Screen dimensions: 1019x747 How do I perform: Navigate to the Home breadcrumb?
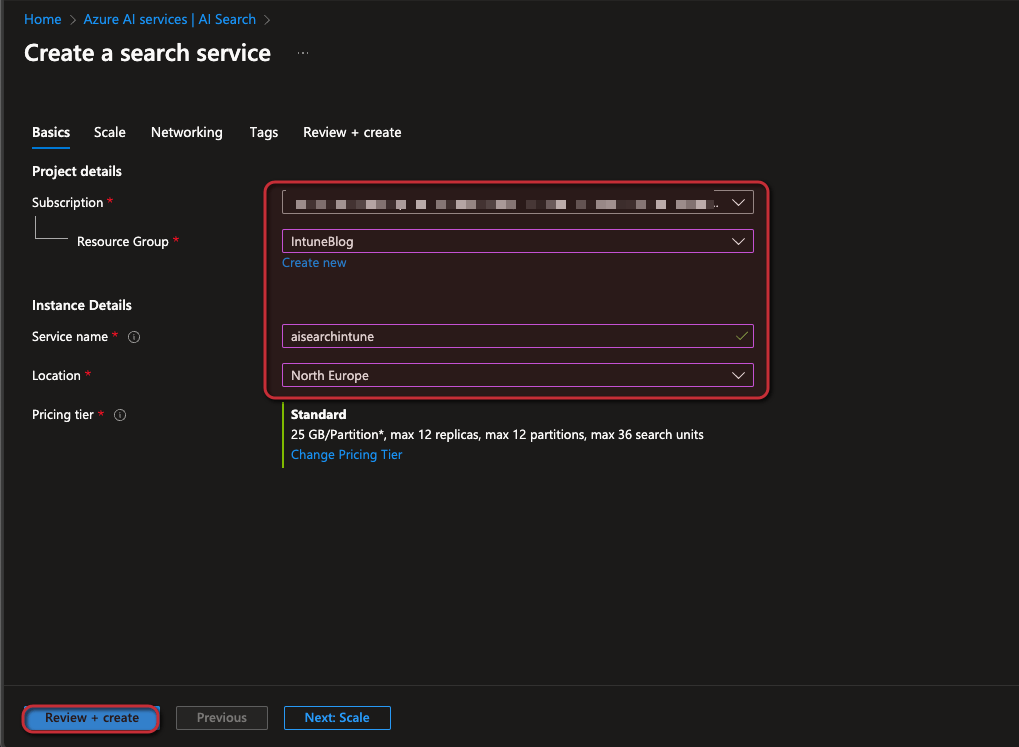tap(42, 19)
